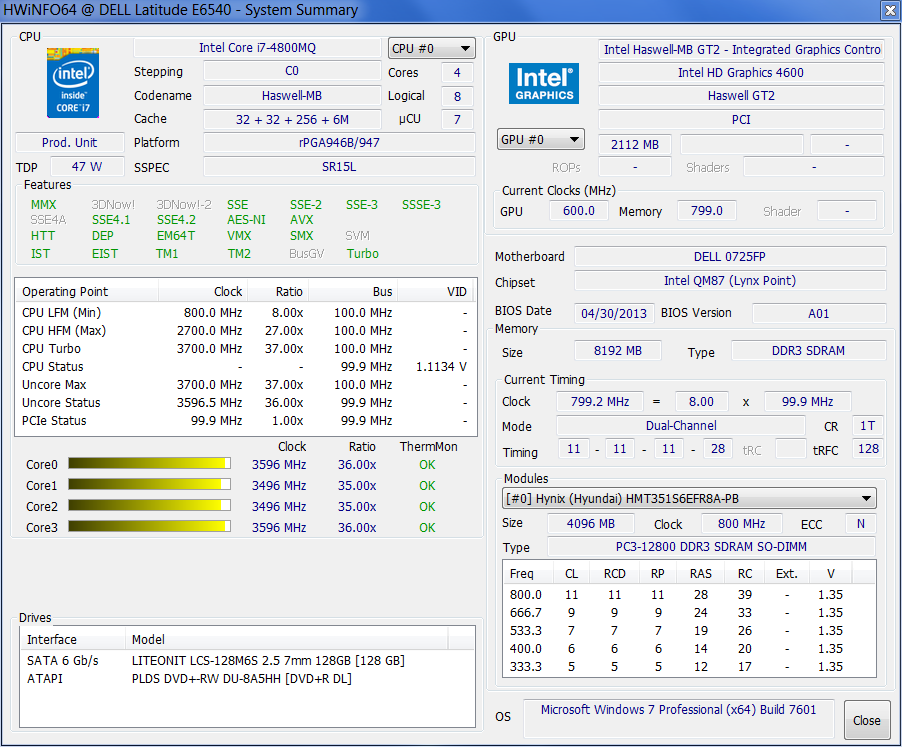Screen dimensions: 902x747
Task: Click the window title bar text
Action: tap(181, 10)
